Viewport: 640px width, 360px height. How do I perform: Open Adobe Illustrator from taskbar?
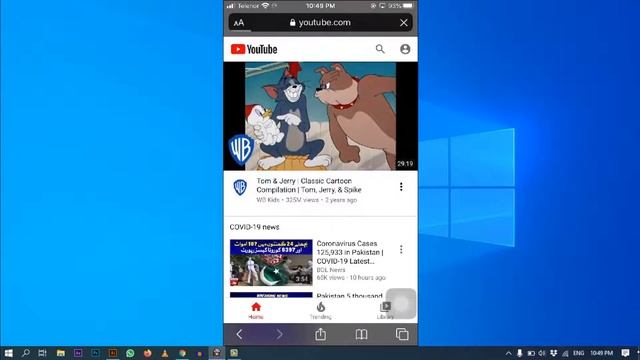[x=113, y=353]
